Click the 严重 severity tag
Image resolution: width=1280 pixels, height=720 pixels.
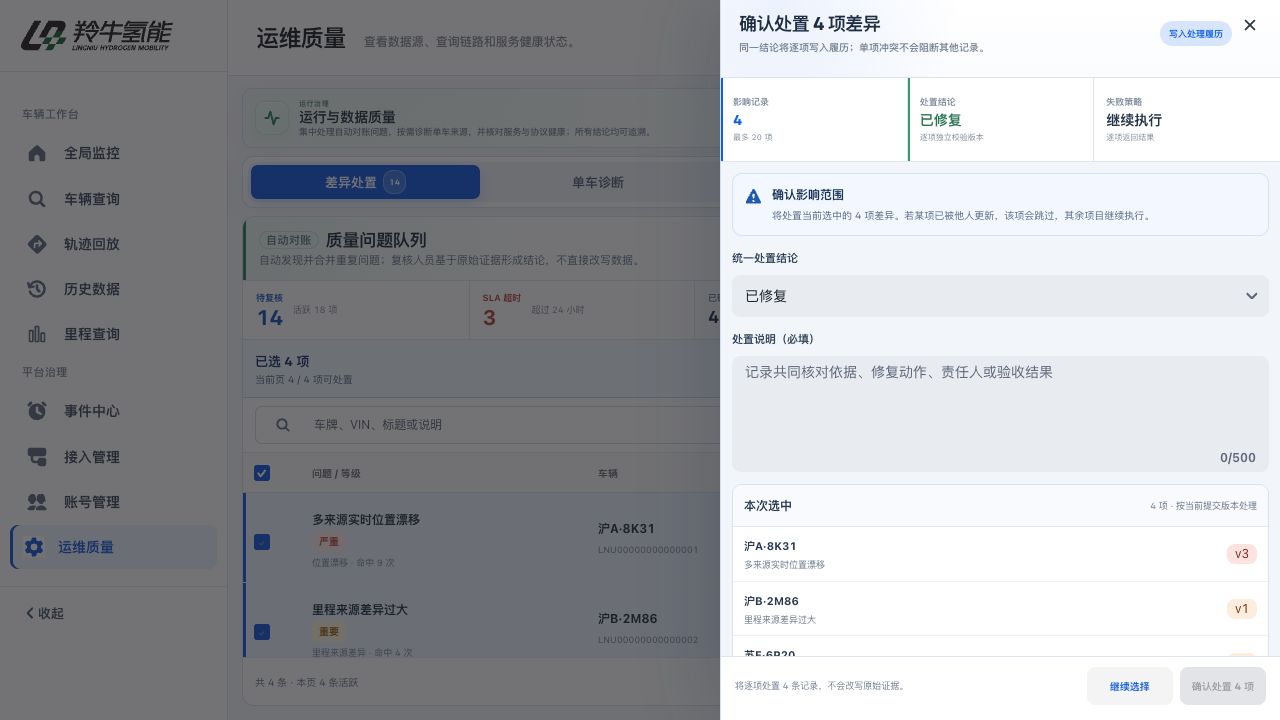pos(329,542)
